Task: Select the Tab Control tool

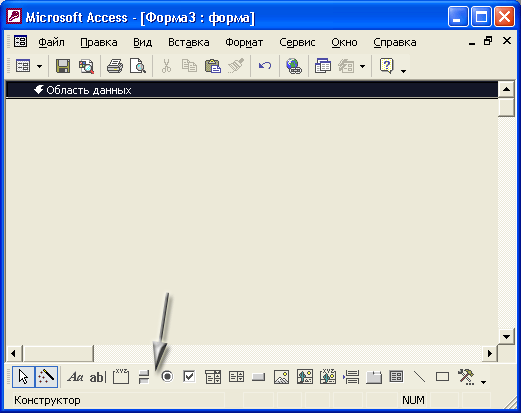Action: 374,377
